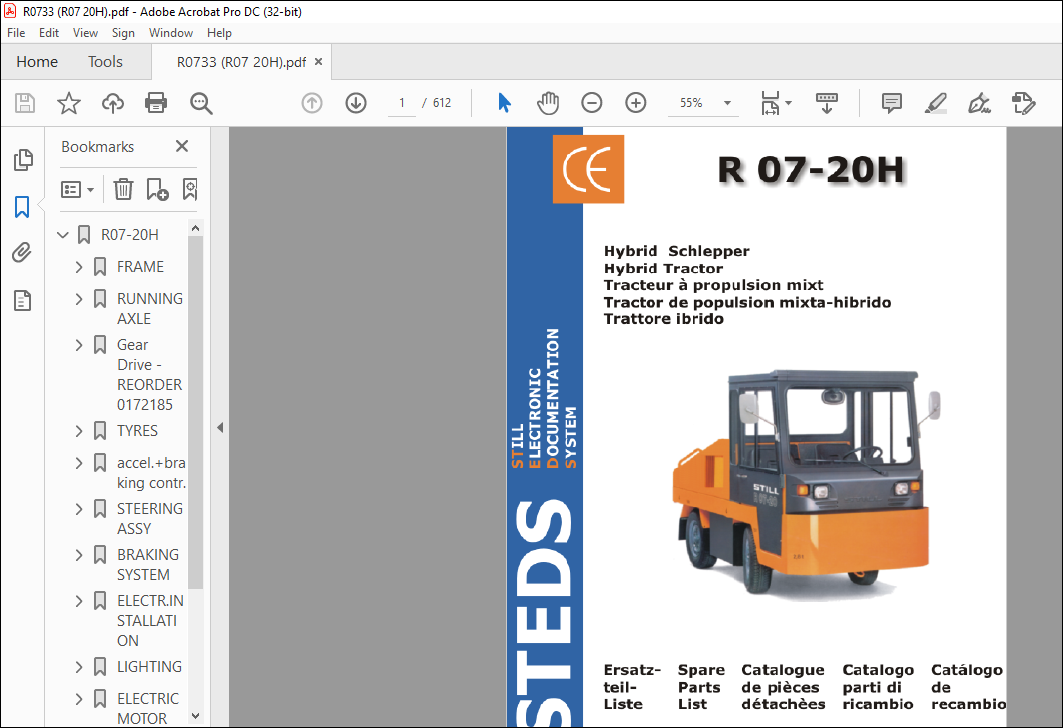
Task: Click the 55% zoom value field
Action: click(x=691, y=103)
